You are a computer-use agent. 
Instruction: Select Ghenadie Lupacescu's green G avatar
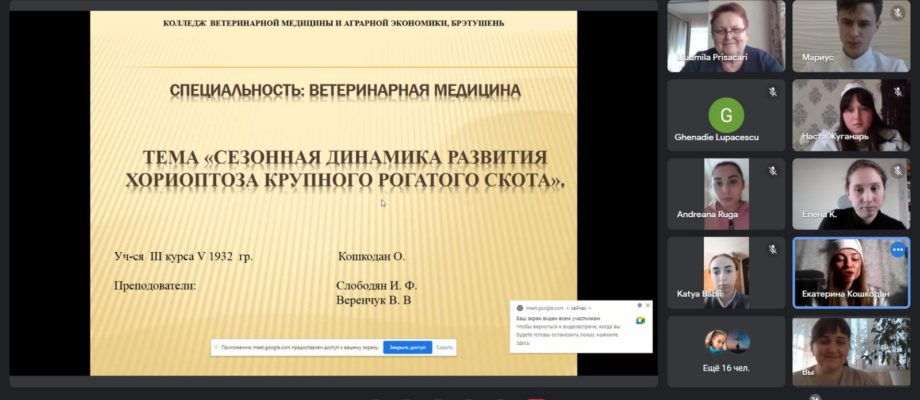pos(726,115)
